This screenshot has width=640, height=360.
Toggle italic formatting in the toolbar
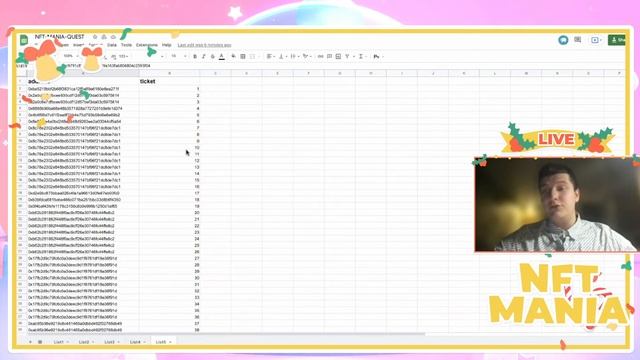click(204, 56)
